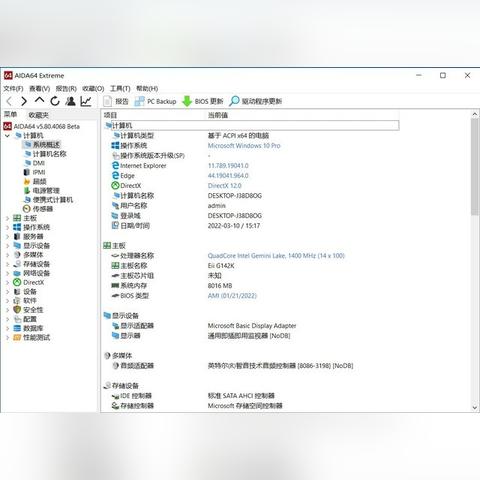Viewport: 480px width, 480px height.
Task: Open Edge version 44.19041.964.0 link
Action: click(x=228, y=176)
